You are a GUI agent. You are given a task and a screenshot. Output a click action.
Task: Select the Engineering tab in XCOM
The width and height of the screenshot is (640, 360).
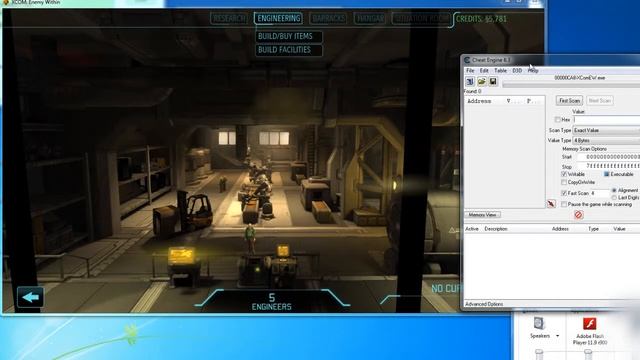(279, 18)
